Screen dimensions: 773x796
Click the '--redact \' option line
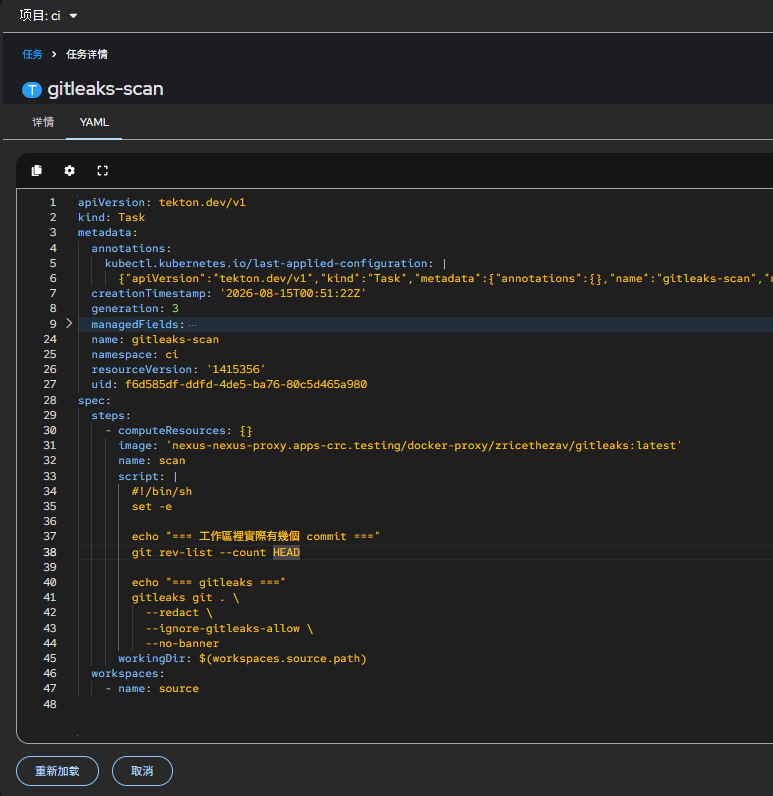[179, 613]
